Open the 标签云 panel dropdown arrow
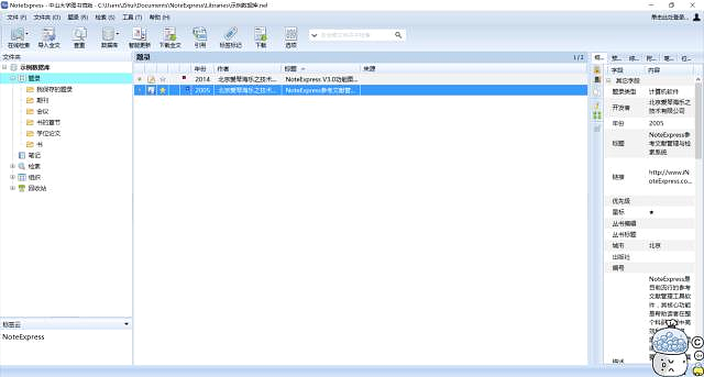The height and width of the screenshot is (377, 704). [126, 324]
